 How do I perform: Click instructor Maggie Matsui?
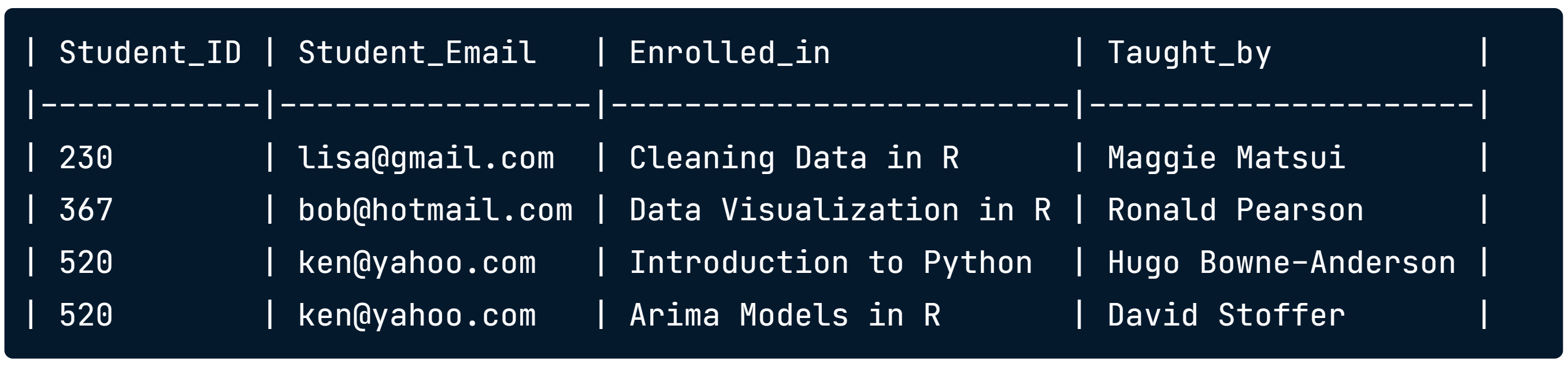tap(1226, 158)
